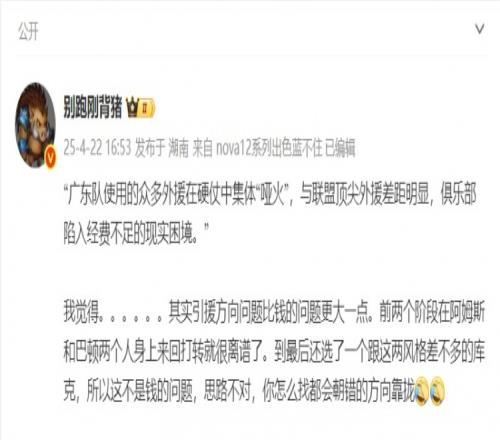Click the yellow level II badge
Image resolution: width=500 pixels, height=440 pixels.
147,108
